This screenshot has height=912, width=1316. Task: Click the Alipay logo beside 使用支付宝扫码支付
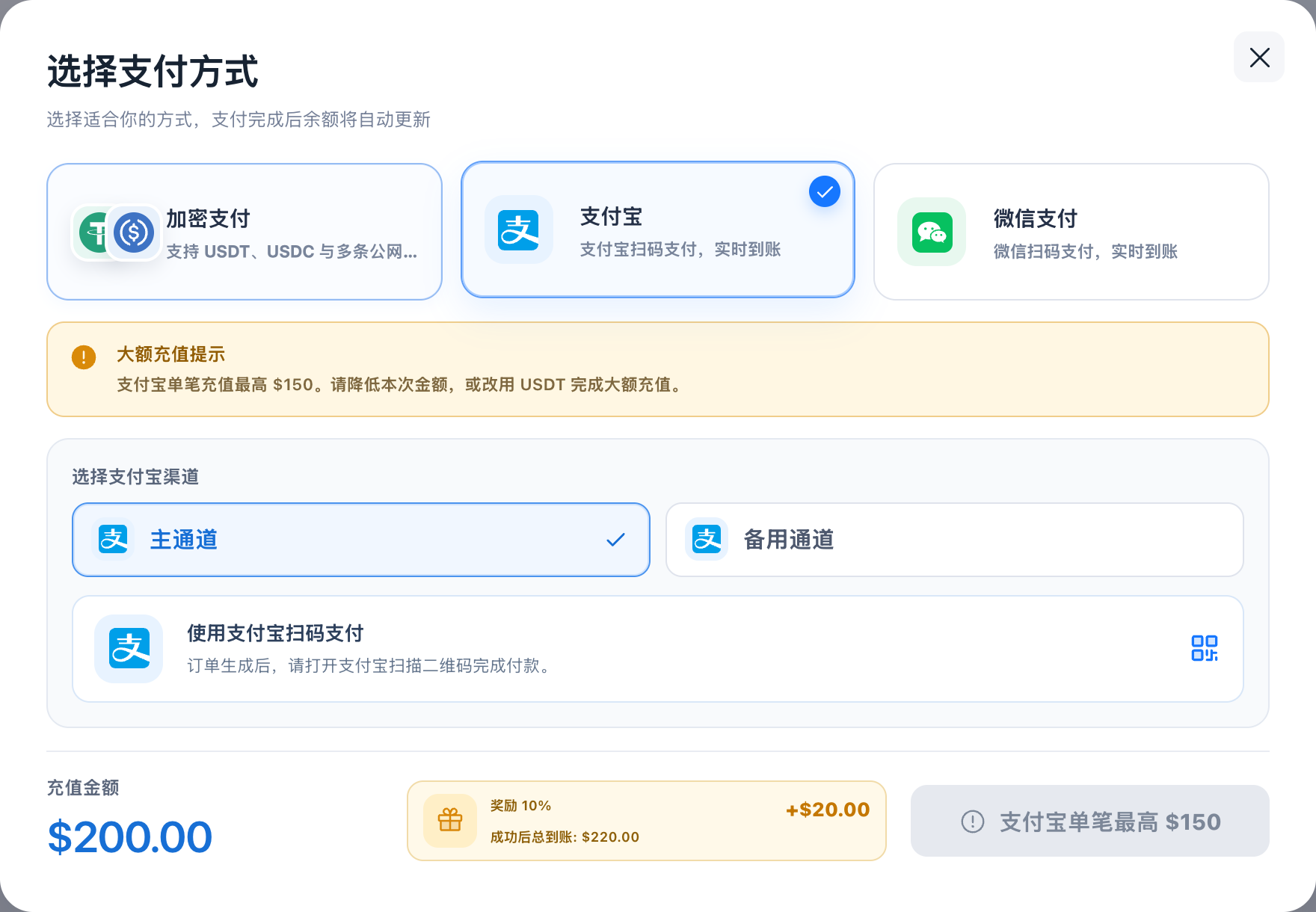pos(129,649)
